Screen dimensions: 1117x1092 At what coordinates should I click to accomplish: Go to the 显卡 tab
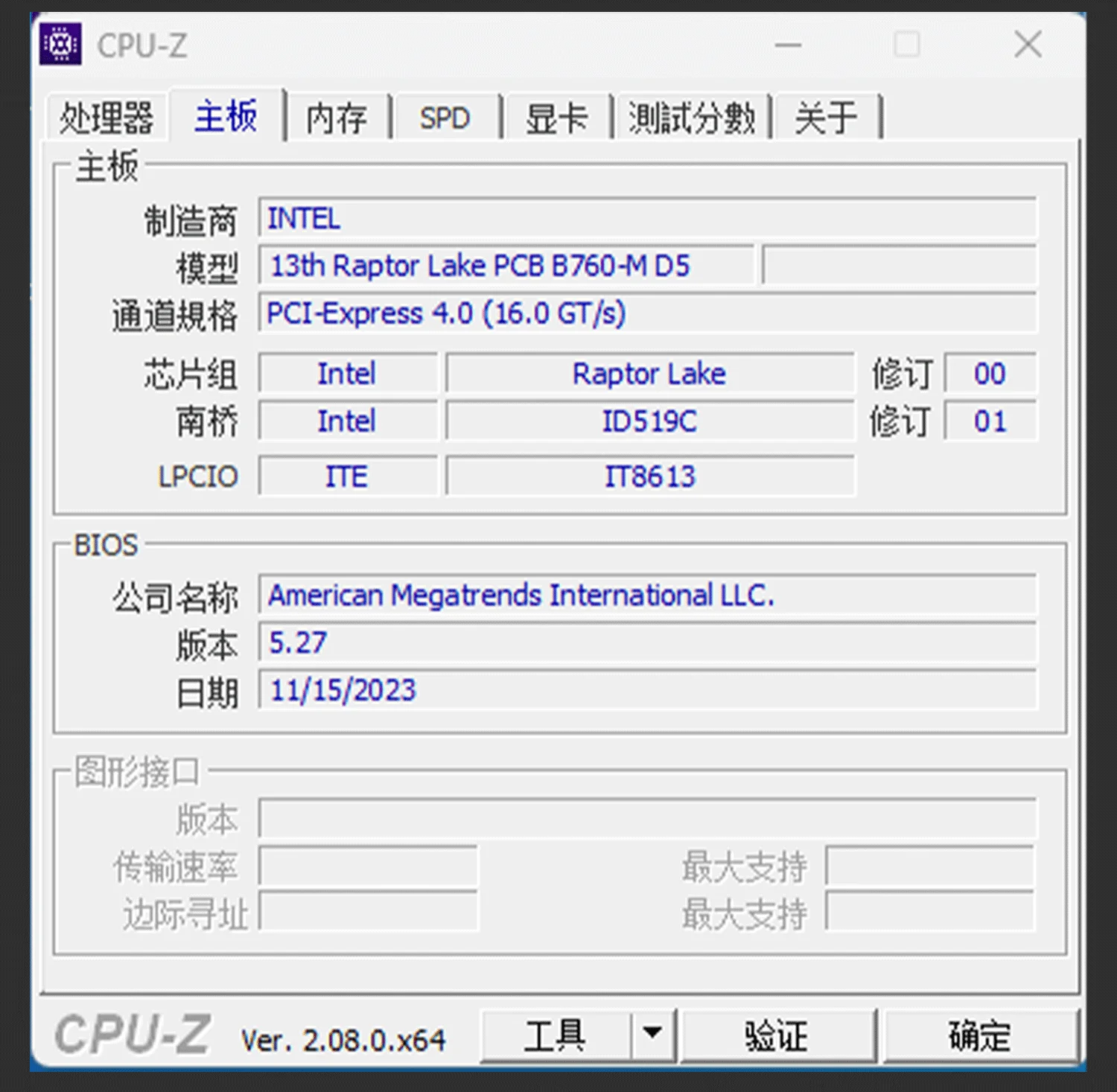557,118
